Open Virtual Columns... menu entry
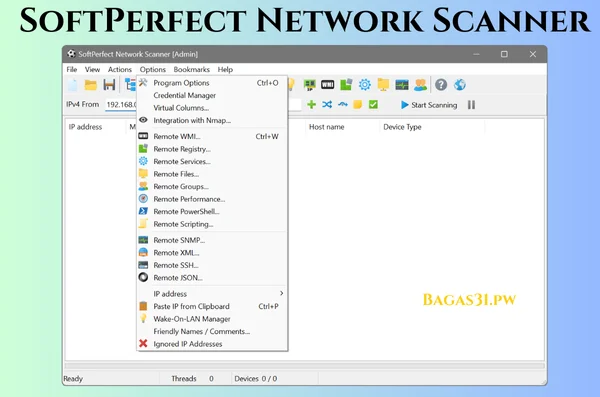This screenshot has width=600, height=397. 212,108
